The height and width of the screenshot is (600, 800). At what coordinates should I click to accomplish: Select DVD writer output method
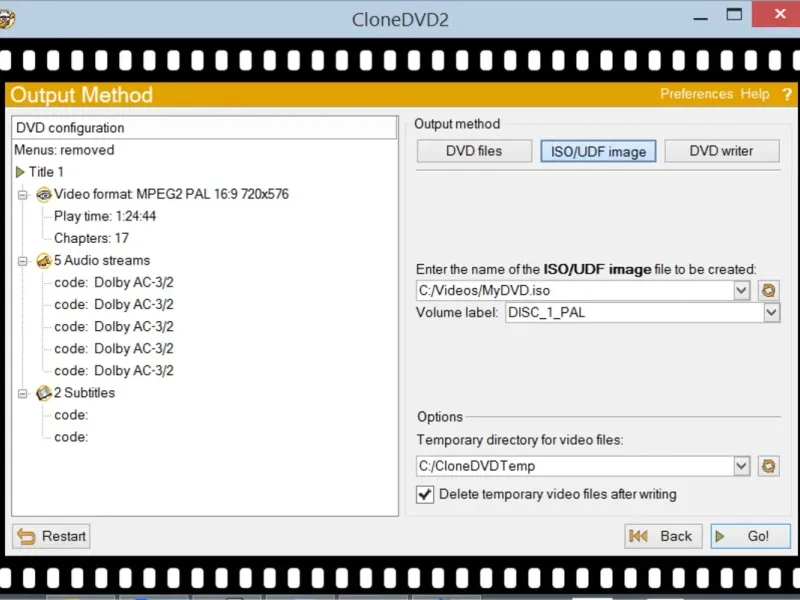pos(721,151)
